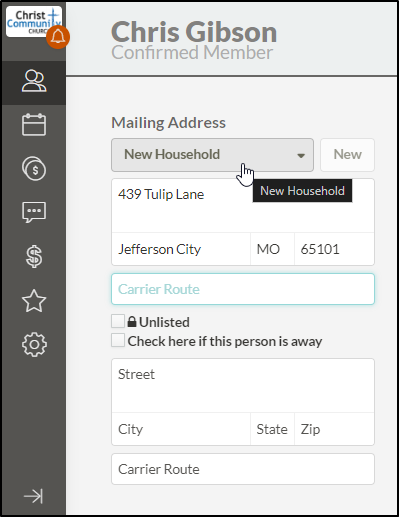Click the 65101 zip field
Image resolution: width=399 pixels, height=517 pixels.
click(x=334, y=249)
